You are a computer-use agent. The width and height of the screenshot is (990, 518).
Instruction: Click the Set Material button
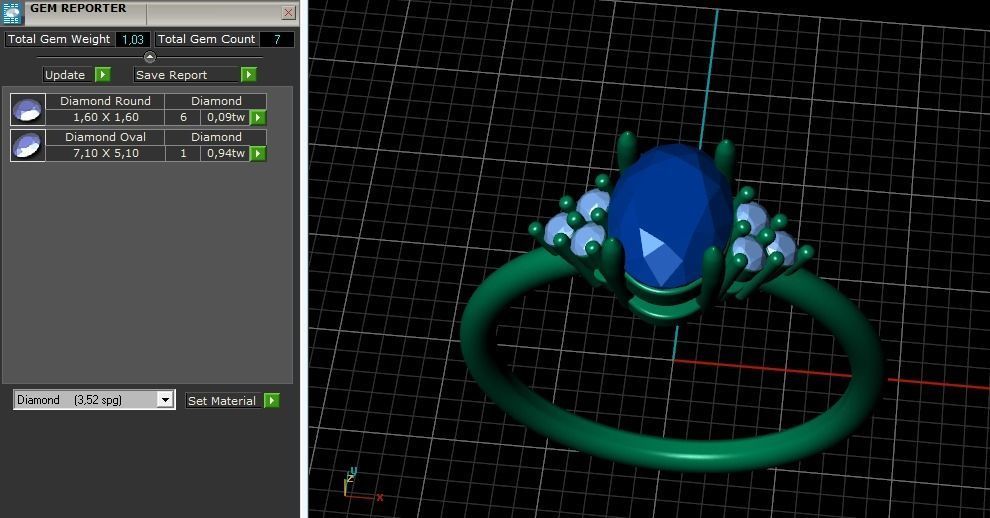point(222,401)
